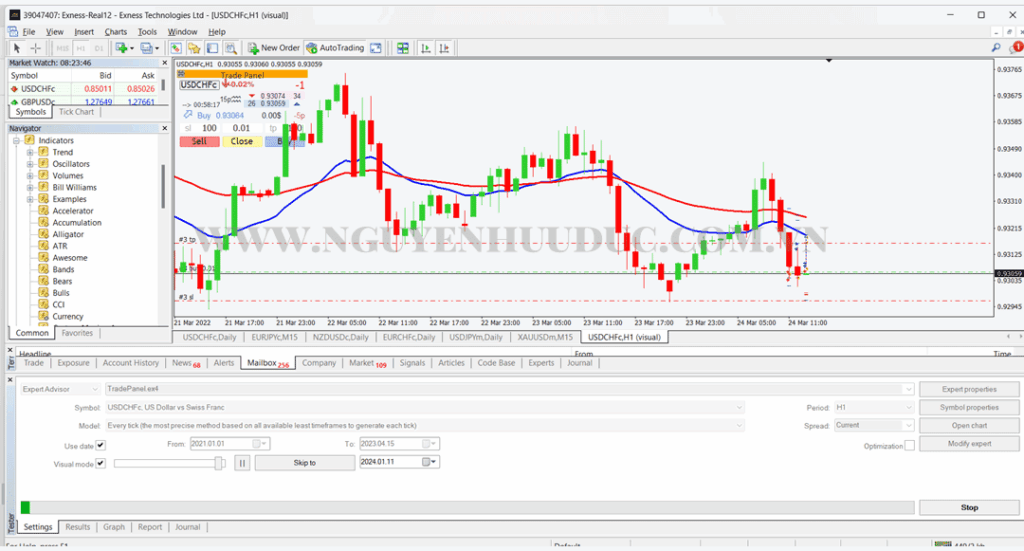Toggle the Visual mode checkbox

101,463
